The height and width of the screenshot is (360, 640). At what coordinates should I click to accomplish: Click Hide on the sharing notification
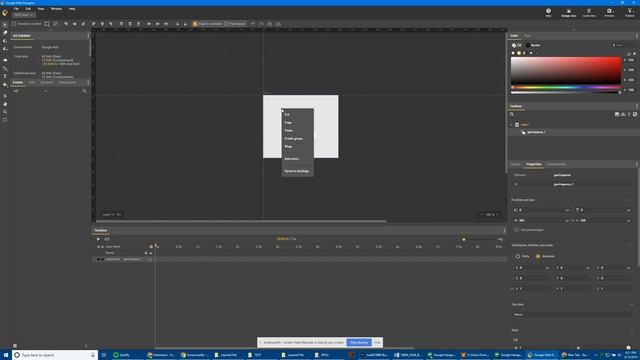377,342
